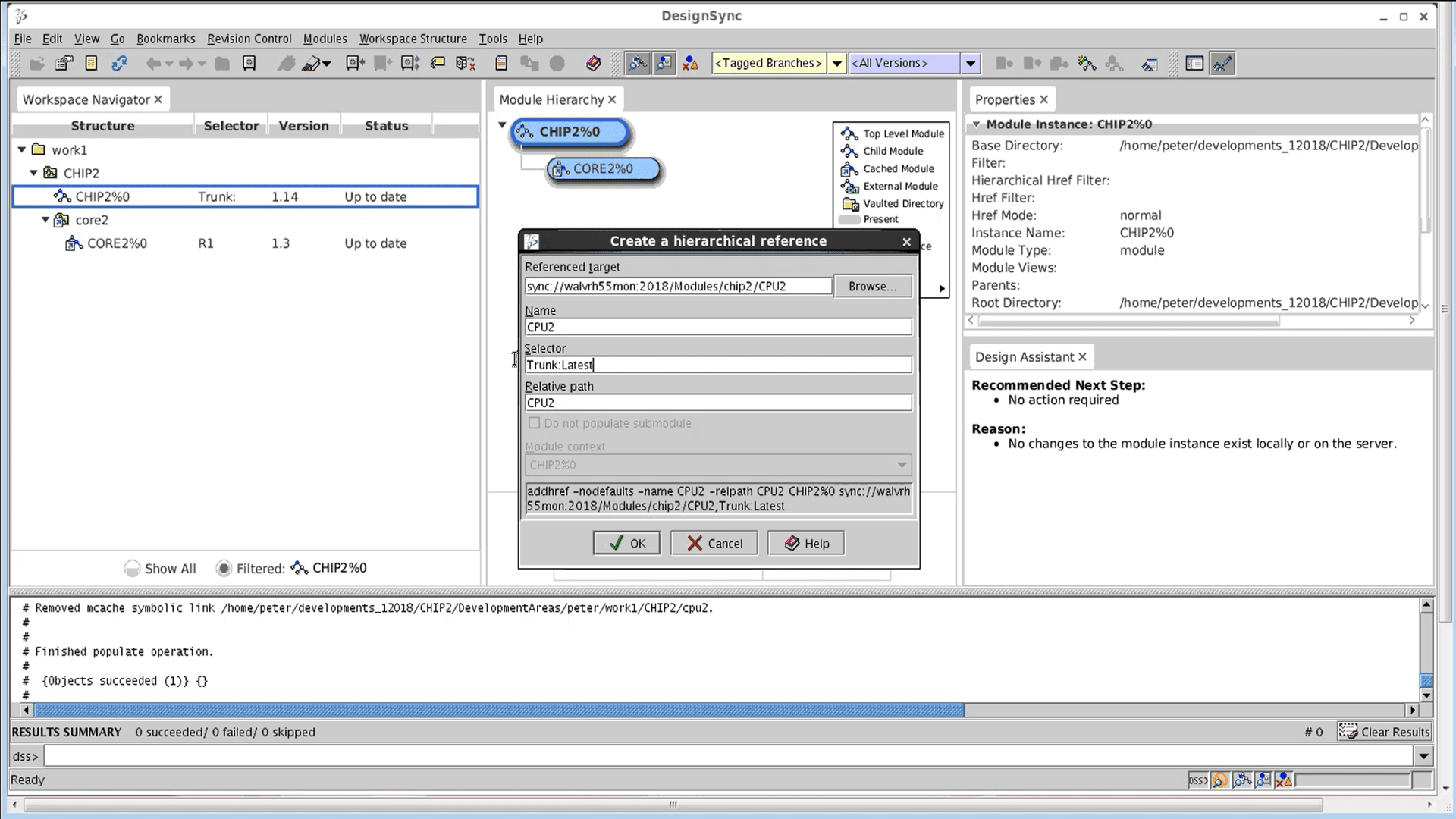Click the yellow notepad toolbar icon
The height and width of the screenshot is (819, 1456).
[x=92, y=64]
